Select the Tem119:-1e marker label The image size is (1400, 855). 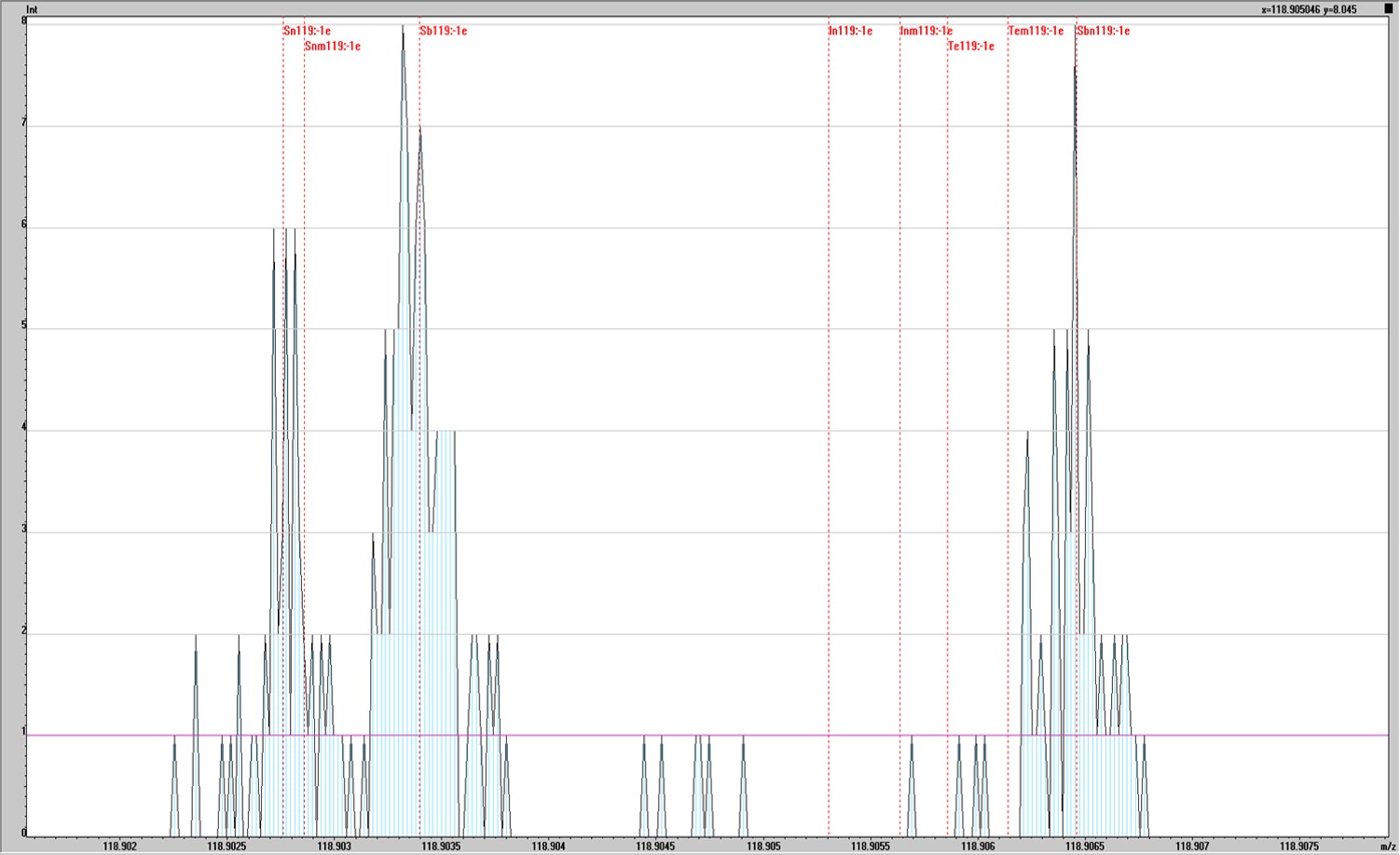1036,31
